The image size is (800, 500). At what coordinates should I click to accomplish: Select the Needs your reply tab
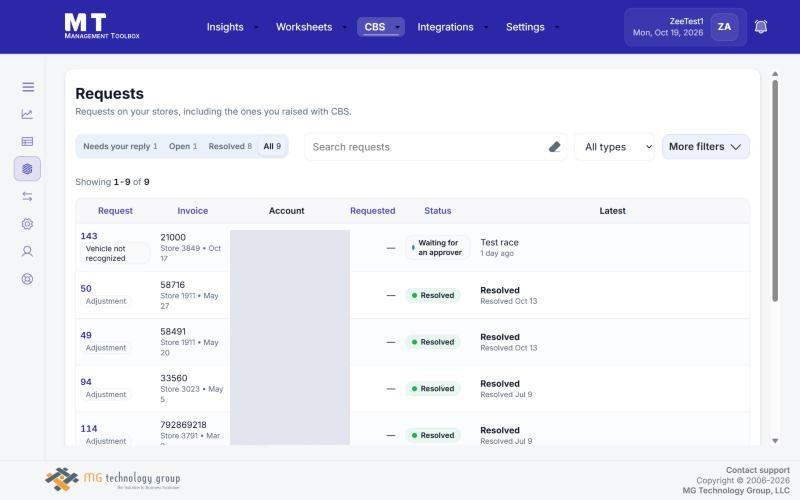(x=120, y=146)
